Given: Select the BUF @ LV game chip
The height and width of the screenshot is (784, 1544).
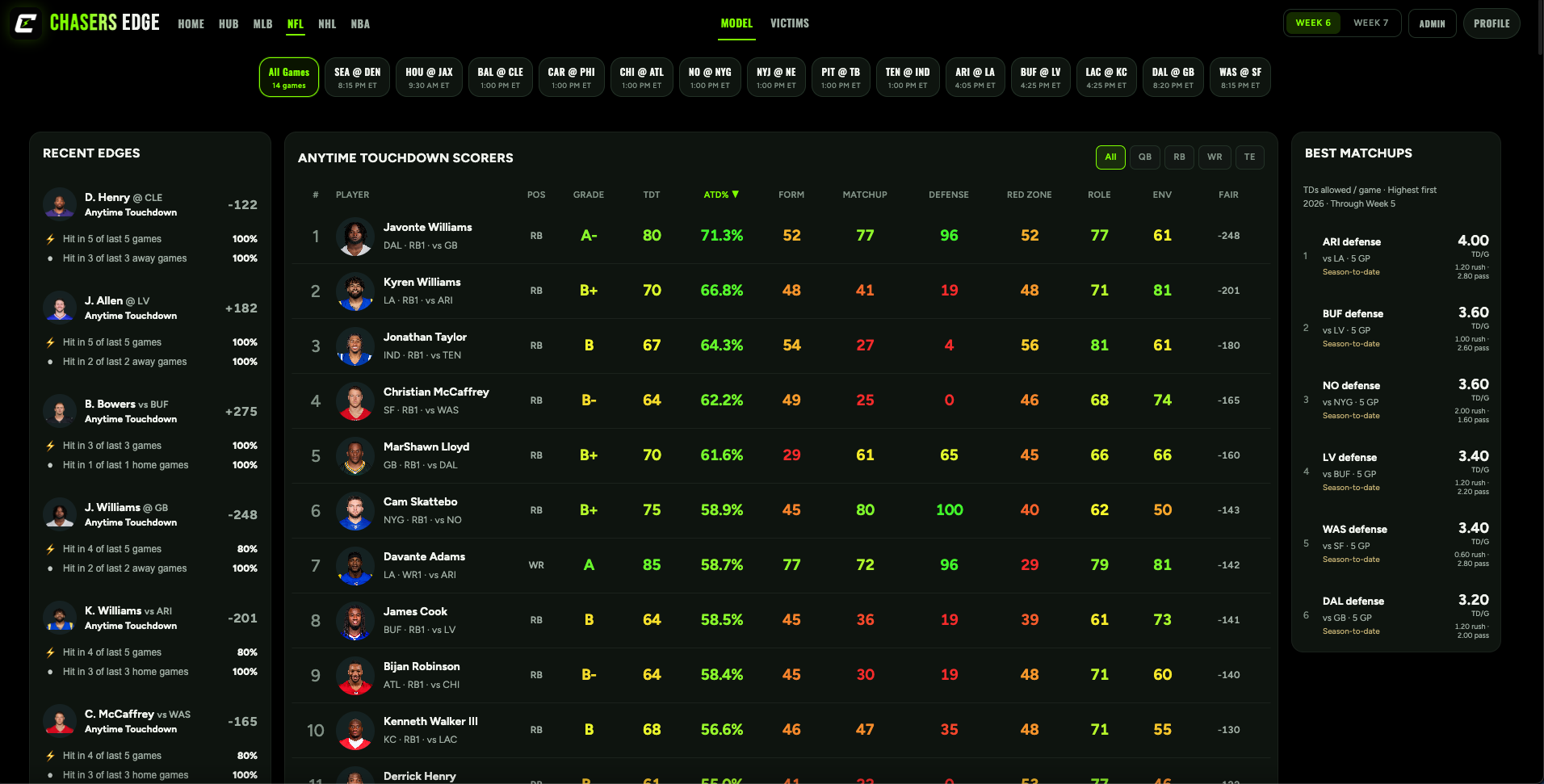Looking at the screenshot, I should pyautogui.click(x=1041, y=78).
